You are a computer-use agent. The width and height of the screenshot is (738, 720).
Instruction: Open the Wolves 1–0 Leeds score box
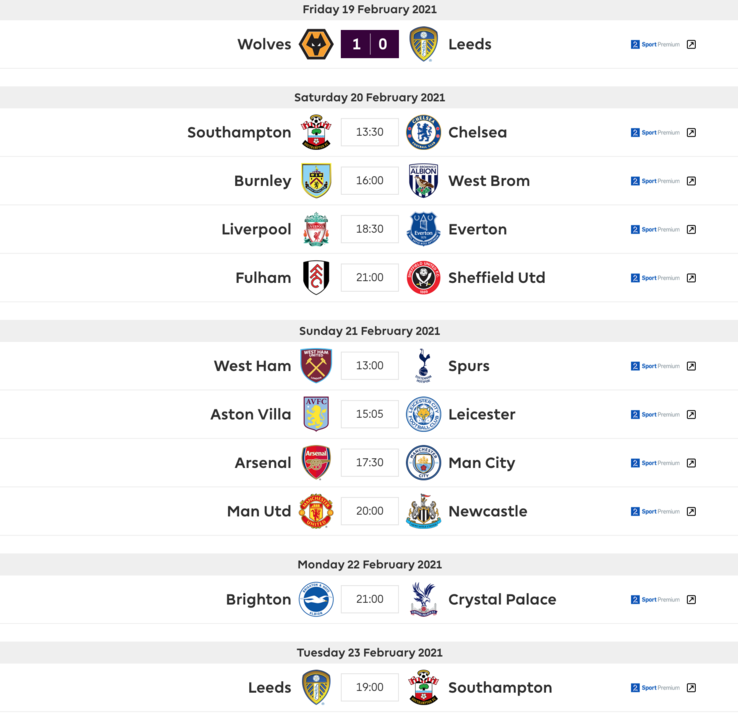pos(370,44)
